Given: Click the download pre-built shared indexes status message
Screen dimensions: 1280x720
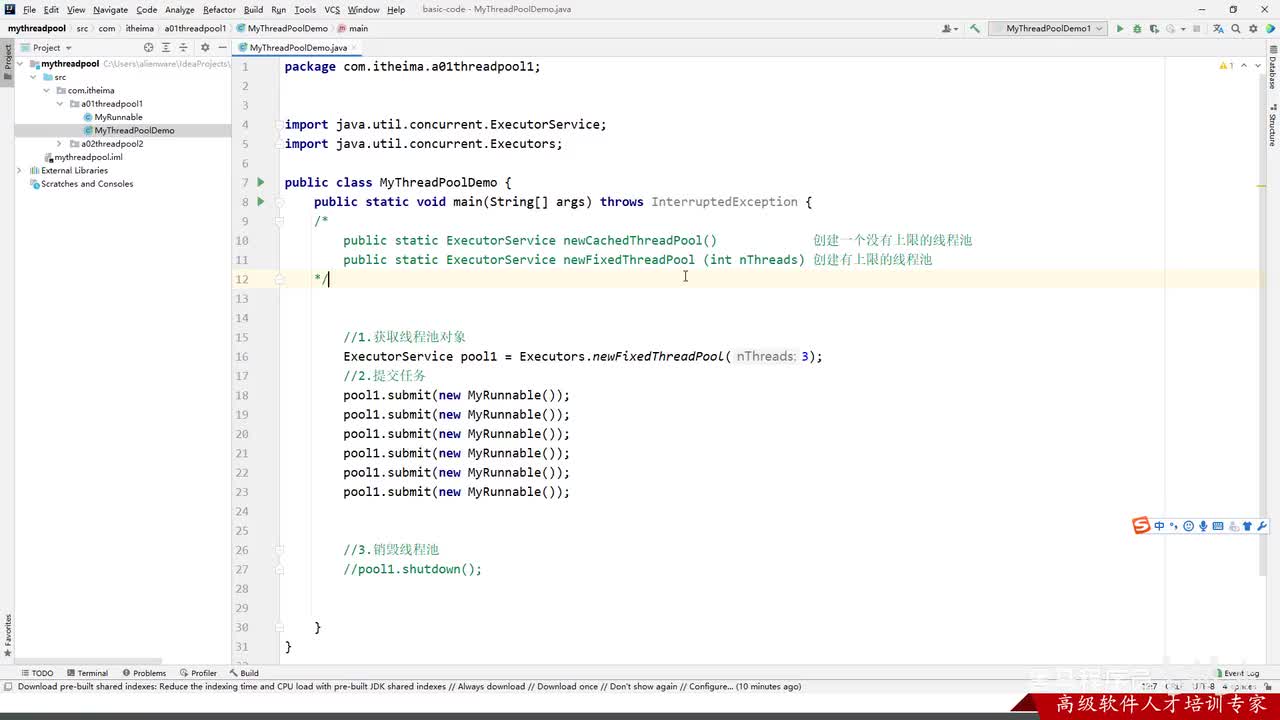Looking at the screenshot, I should click(x=410, y=687).
